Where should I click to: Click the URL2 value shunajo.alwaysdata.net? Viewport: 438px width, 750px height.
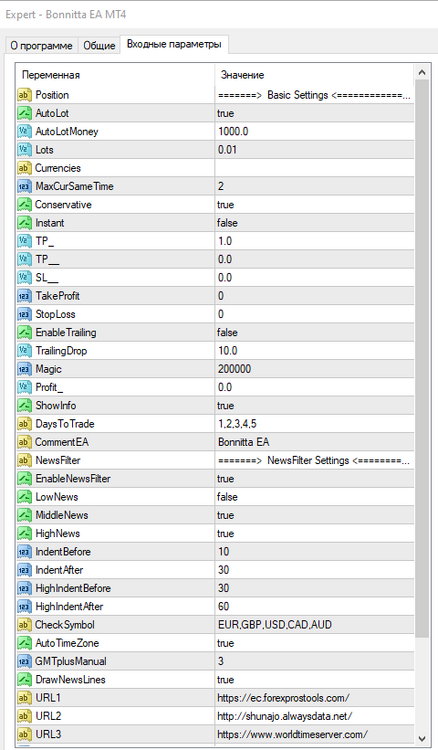click(285, 716)
